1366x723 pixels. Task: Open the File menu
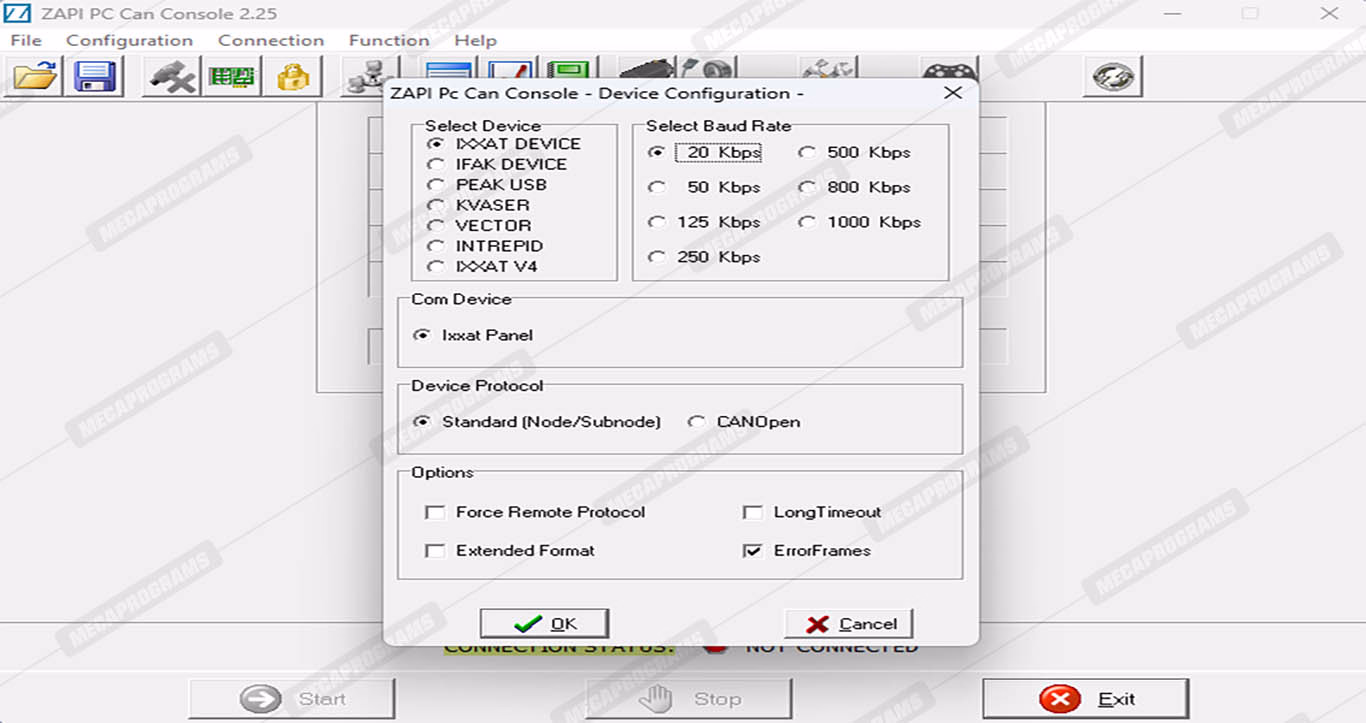point(26,40)
